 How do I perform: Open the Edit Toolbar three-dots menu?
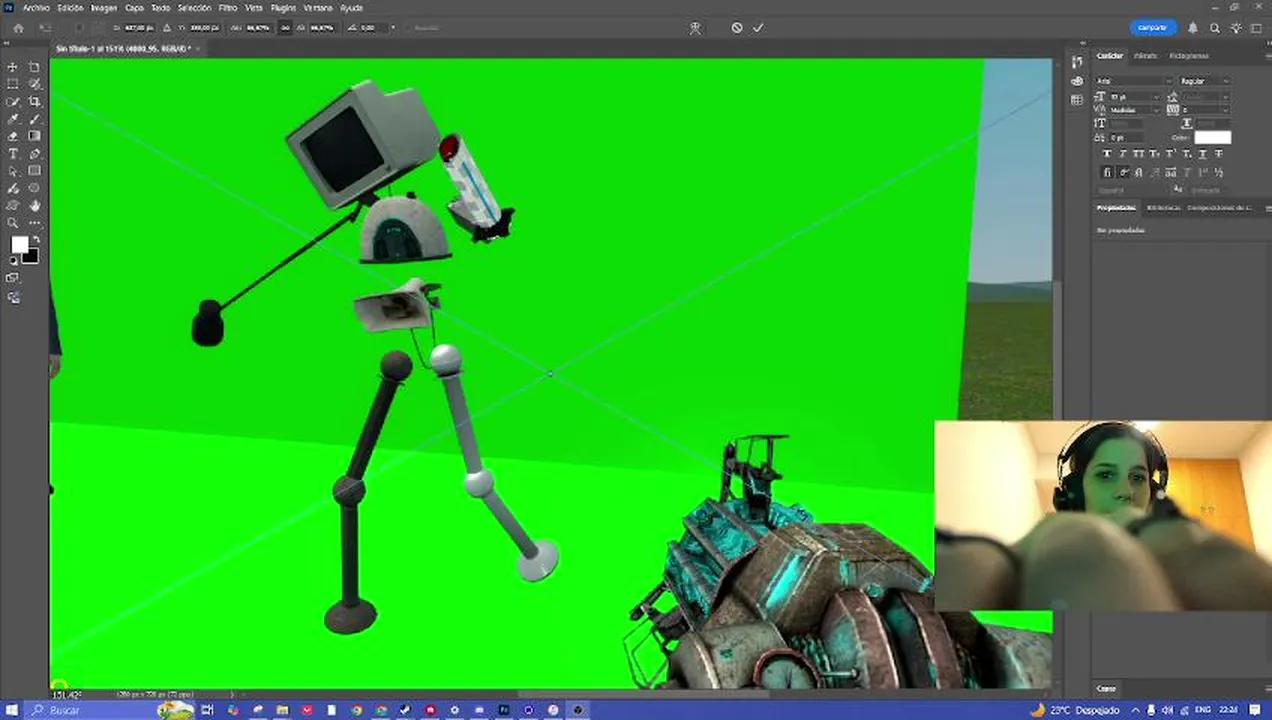pyautogui.click(x=35, y=223)
